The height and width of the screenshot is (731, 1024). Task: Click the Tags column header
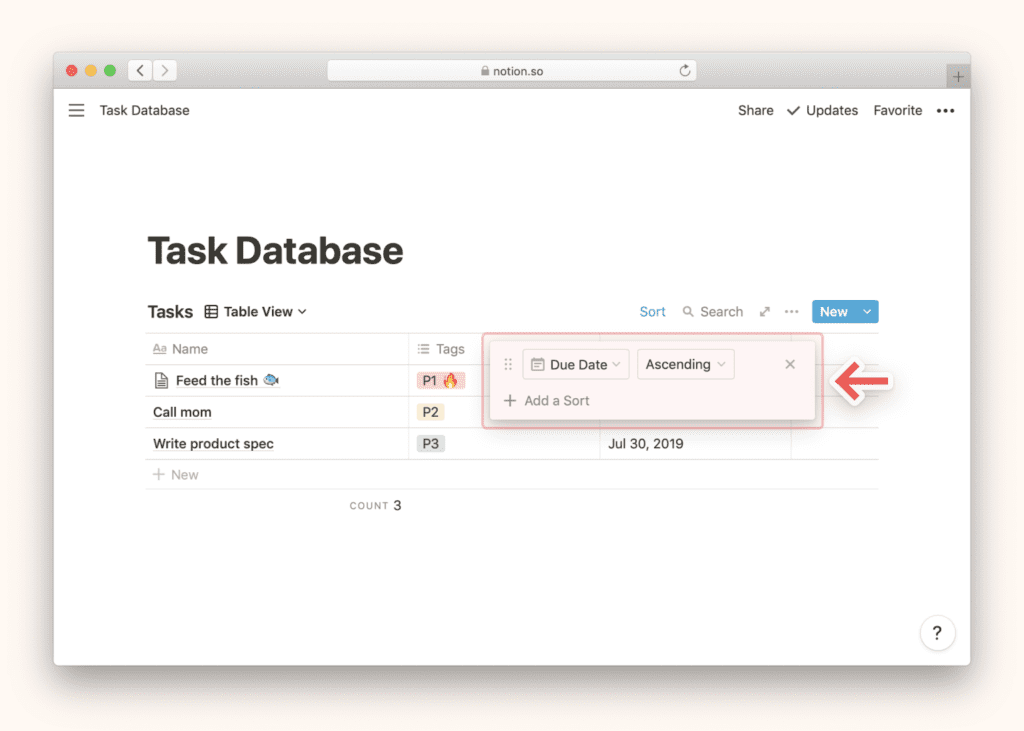coord(441,349)
